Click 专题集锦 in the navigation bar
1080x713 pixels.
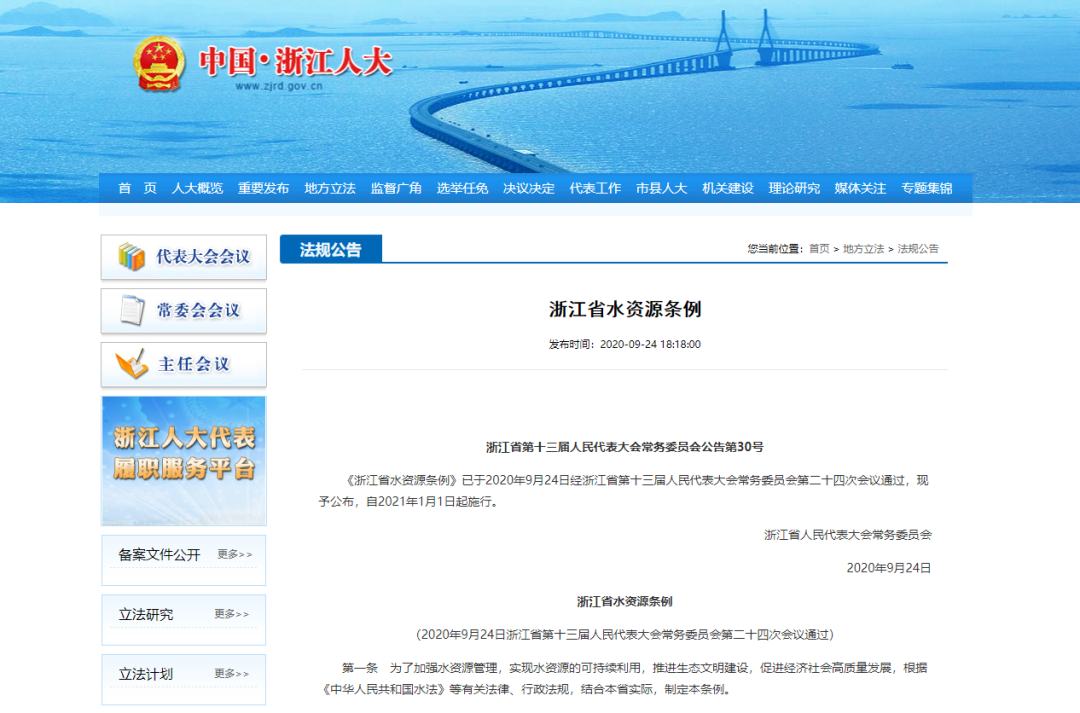pyautogui.click(x=926, y=188)
